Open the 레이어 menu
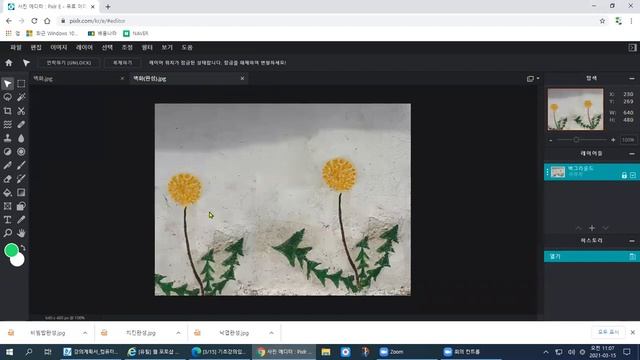This screenshot has height=360, width=640. (84, 47)
